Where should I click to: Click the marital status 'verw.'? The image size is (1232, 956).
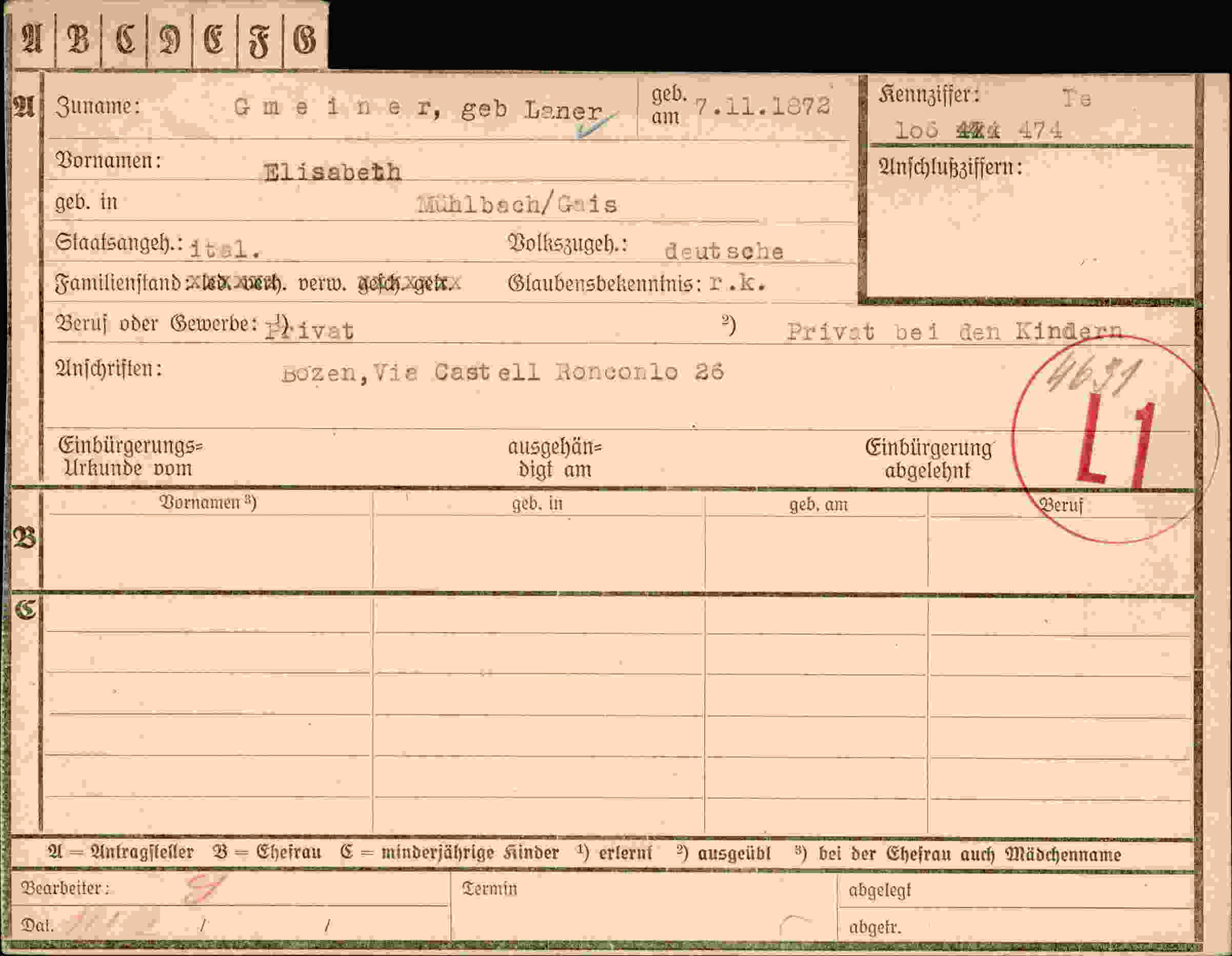[322, 284]
